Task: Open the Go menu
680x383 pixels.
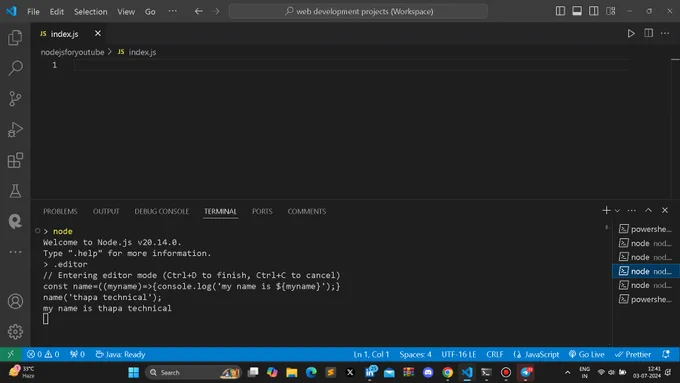Action: (x=150, y=12)
